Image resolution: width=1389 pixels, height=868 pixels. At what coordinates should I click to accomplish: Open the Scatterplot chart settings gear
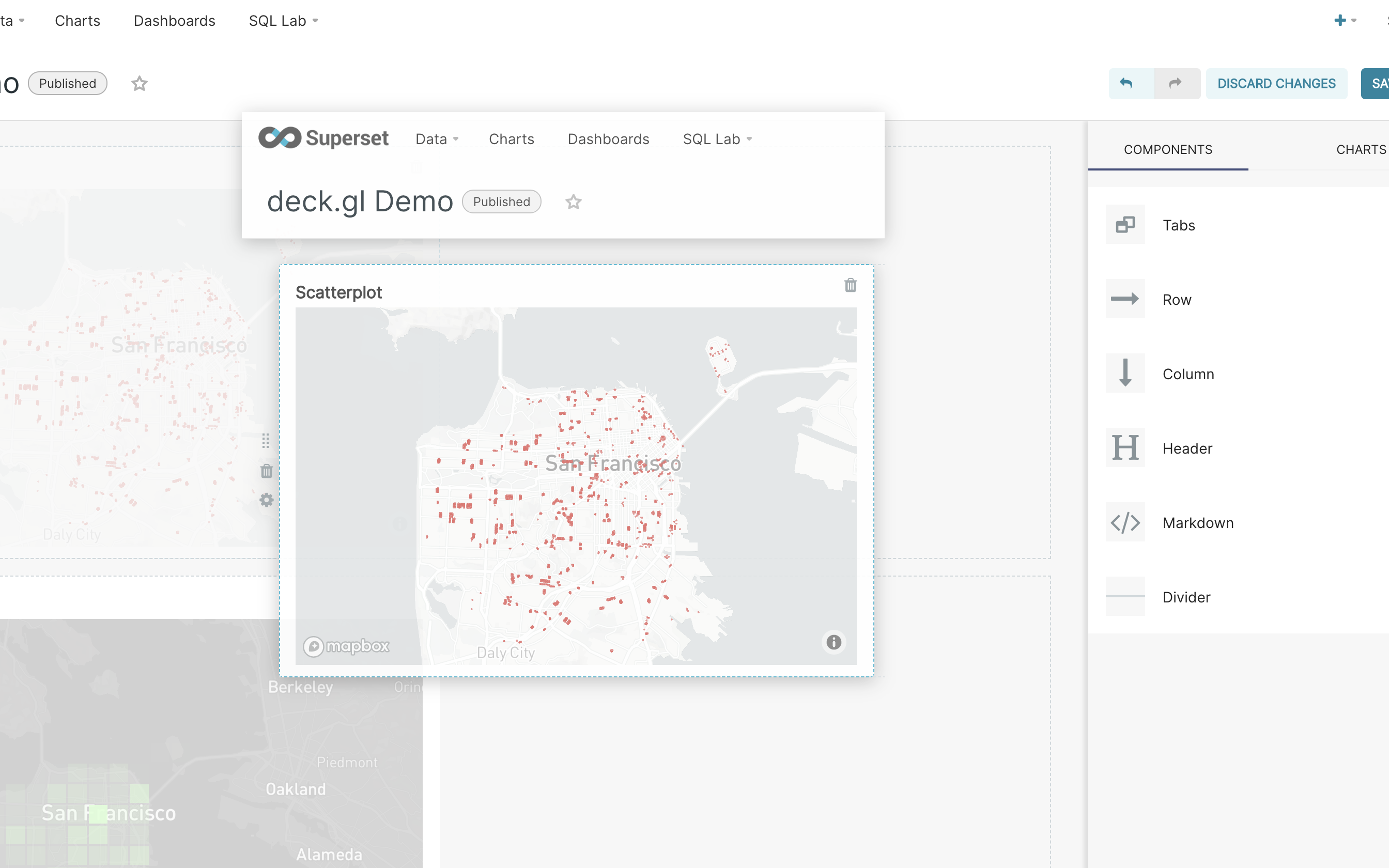click(266, 500)
